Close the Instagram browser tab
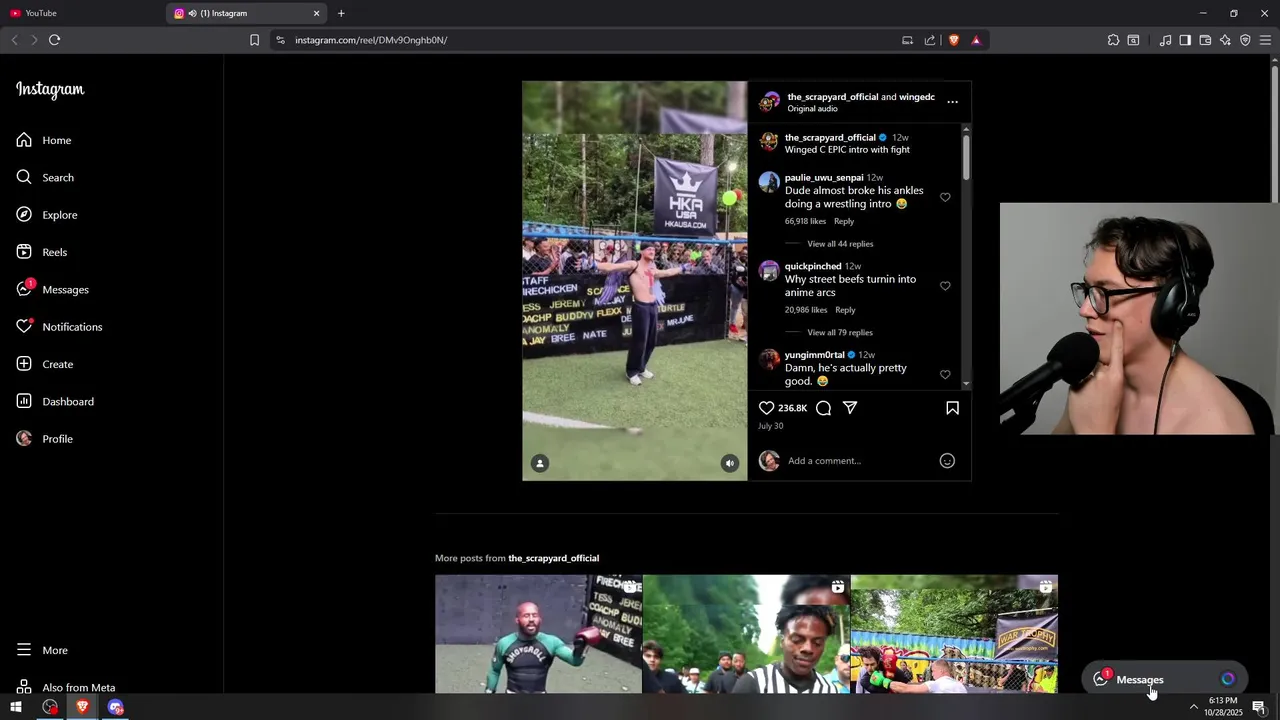Screen dimensions: 1280x720 click(317, 13)
